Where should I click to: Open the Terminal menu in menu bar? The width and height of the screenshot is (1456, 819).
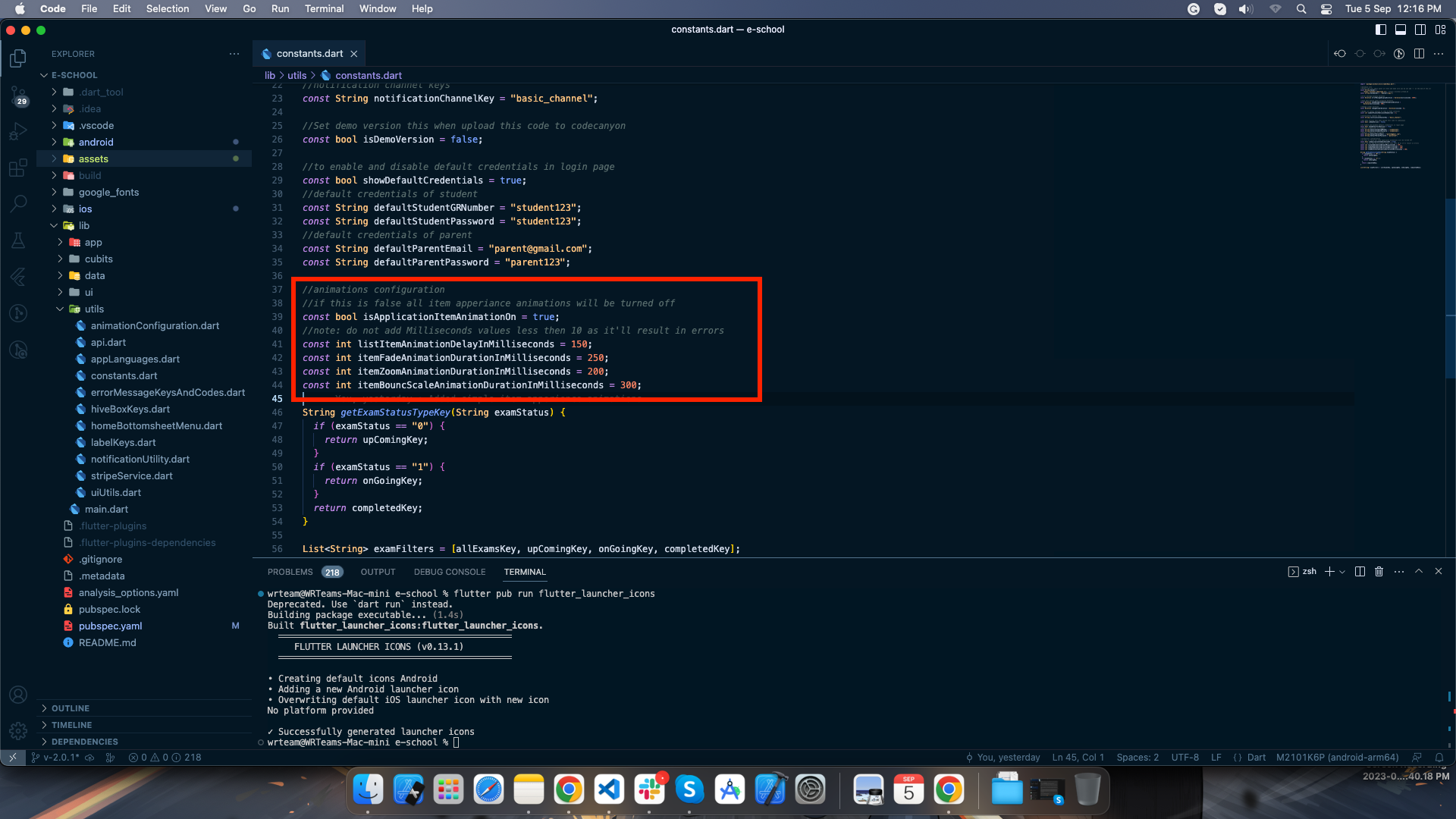point(324,8)
